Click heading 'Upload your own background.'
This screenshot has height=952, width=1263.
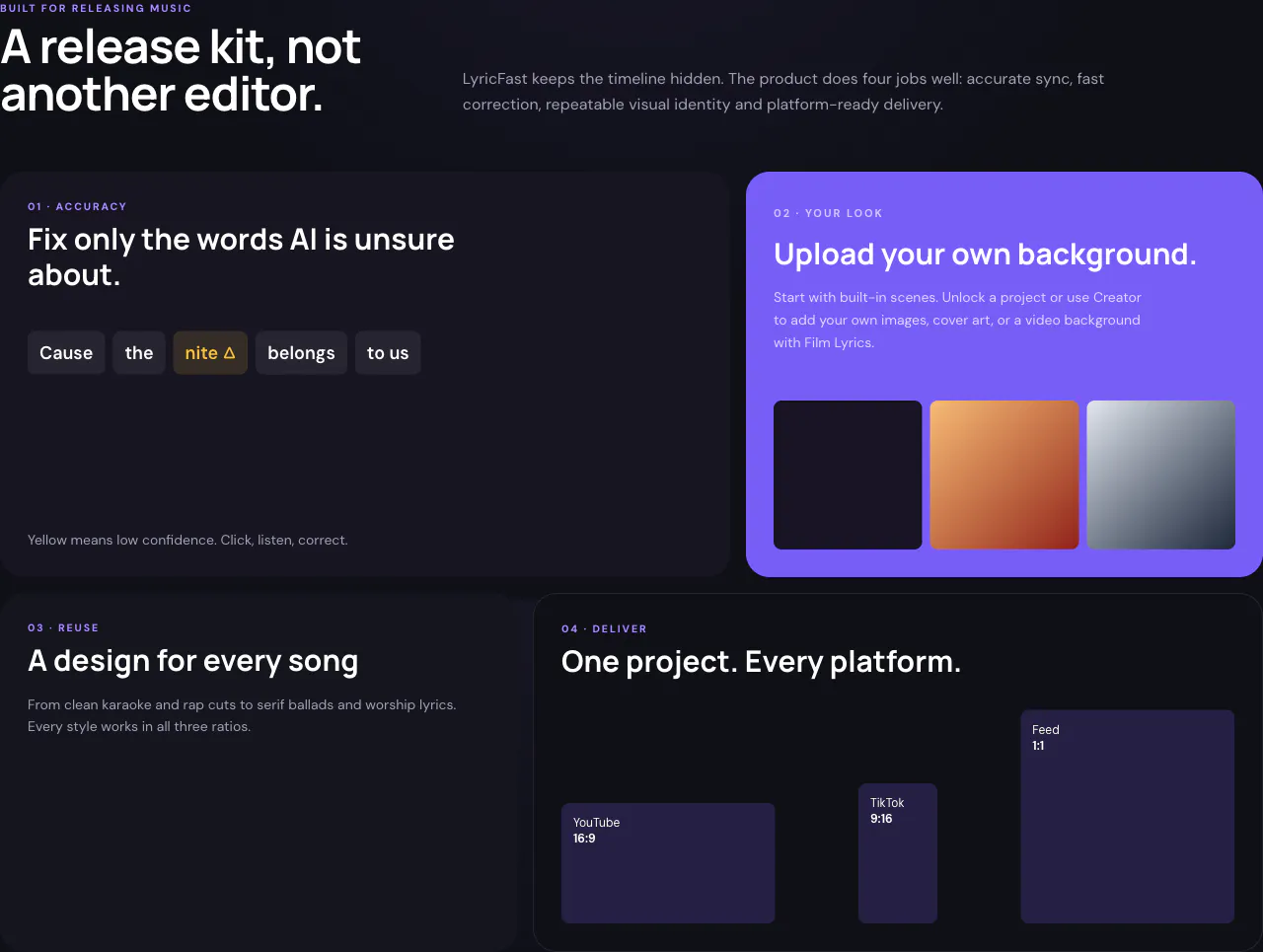(985, 255)
